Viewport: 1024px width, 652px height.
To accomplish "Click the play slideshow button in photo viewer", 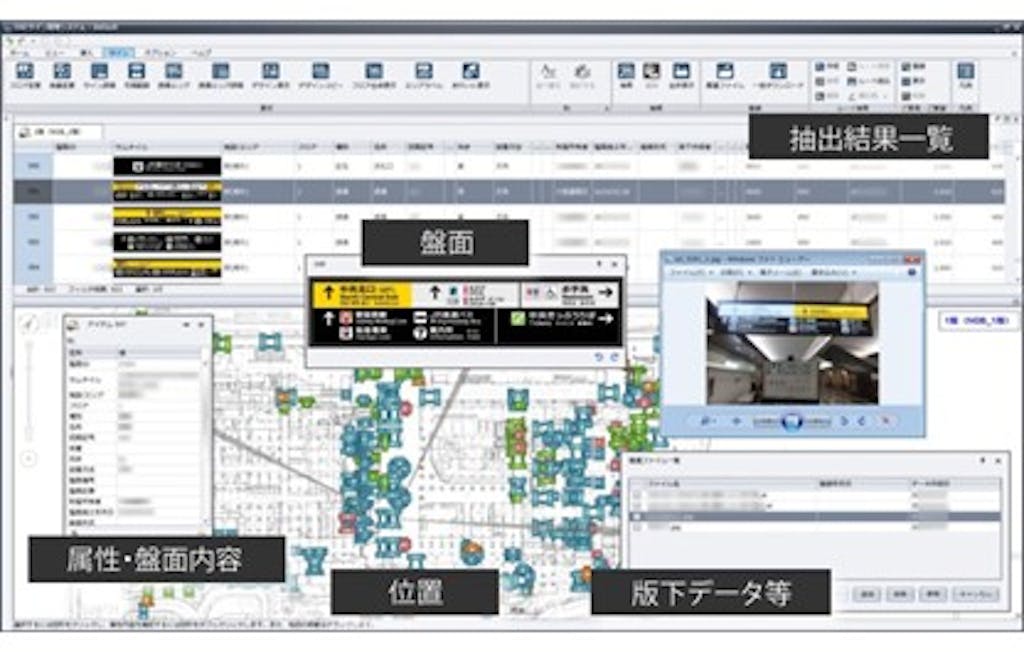I will 793,421.
